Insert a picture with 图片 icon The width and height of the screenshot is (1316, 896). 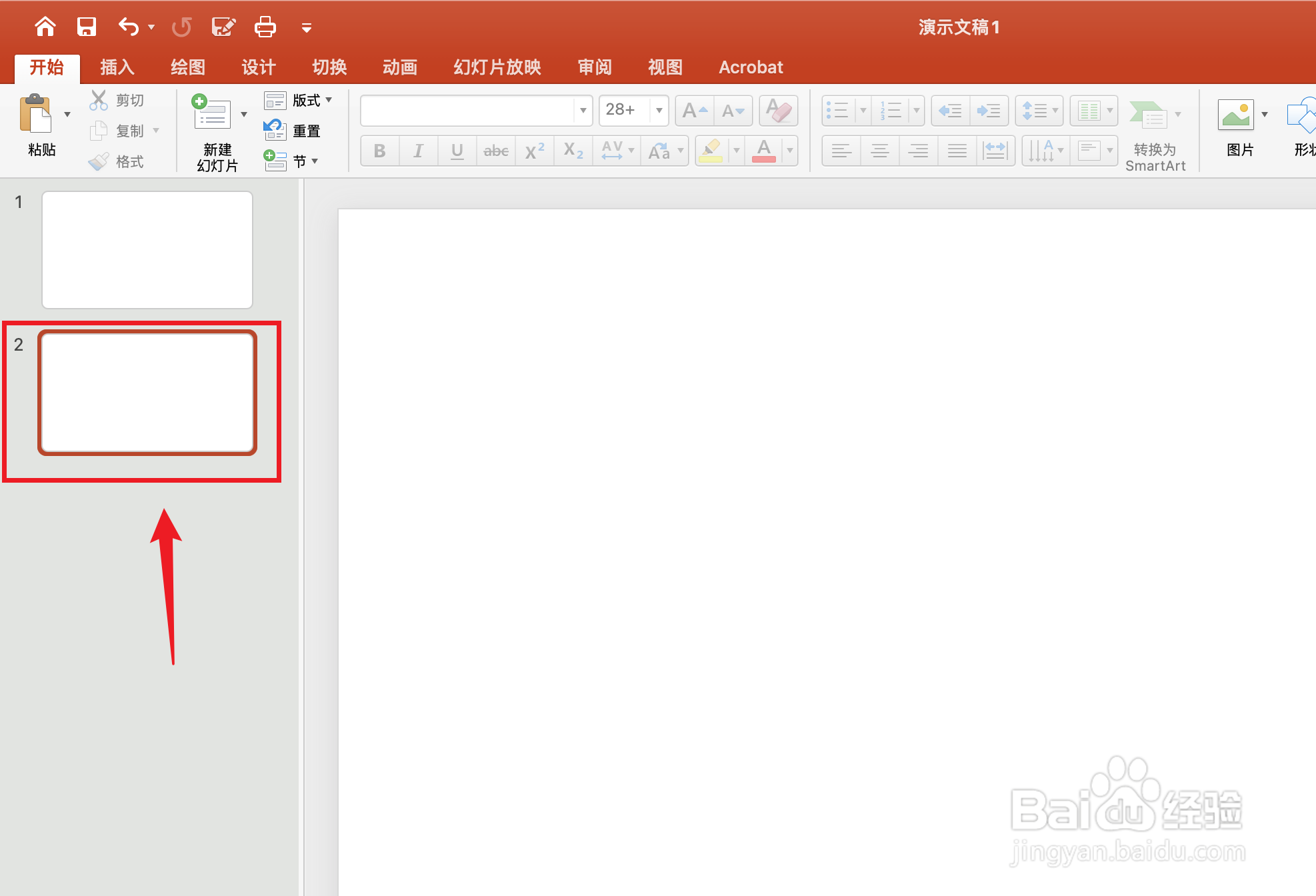1235,115
